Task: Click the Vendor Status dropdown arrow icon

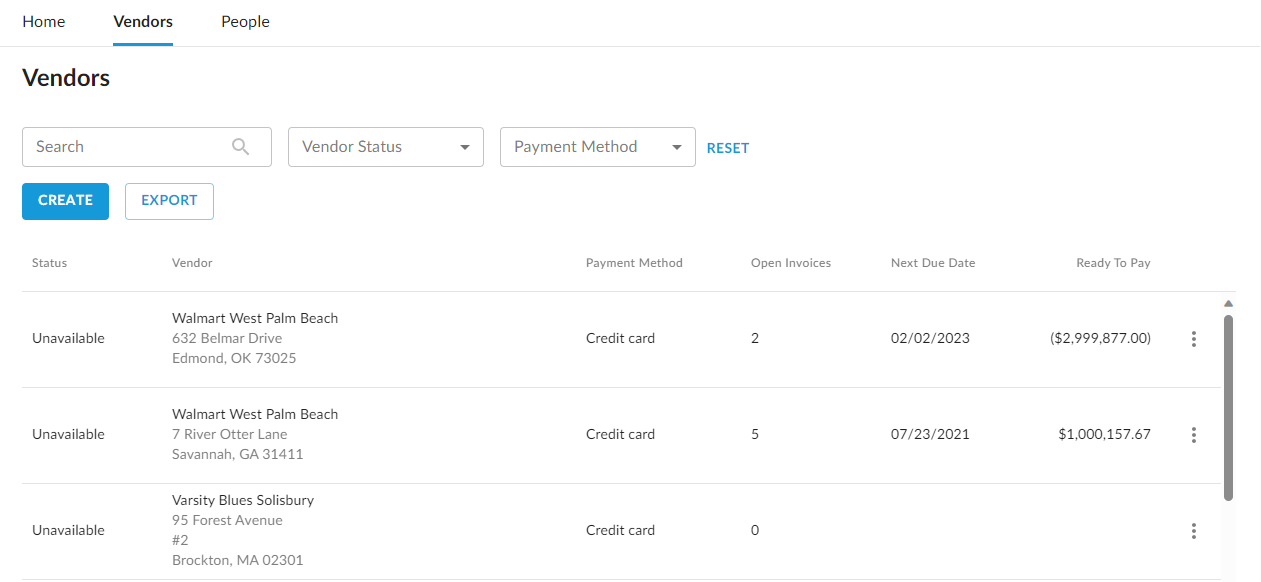Action: [465, 147]
